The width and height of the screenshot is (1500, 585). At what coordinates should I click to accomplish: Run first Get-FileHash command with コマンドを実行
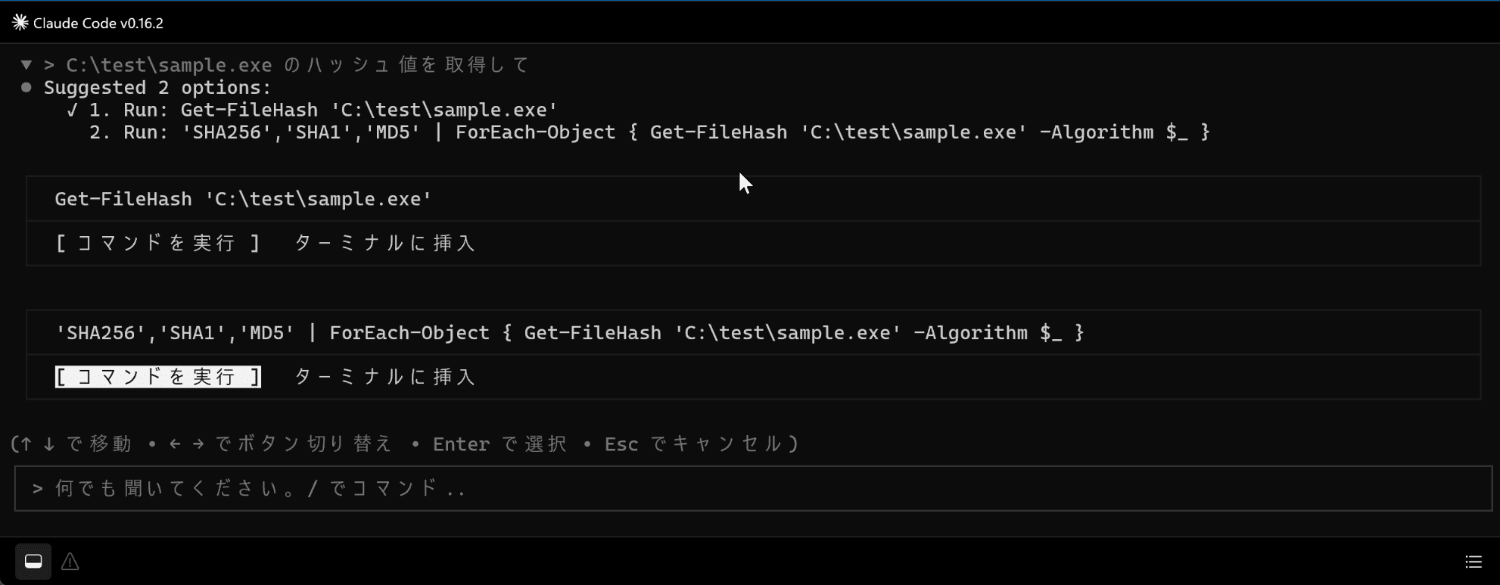click(158, 243)
